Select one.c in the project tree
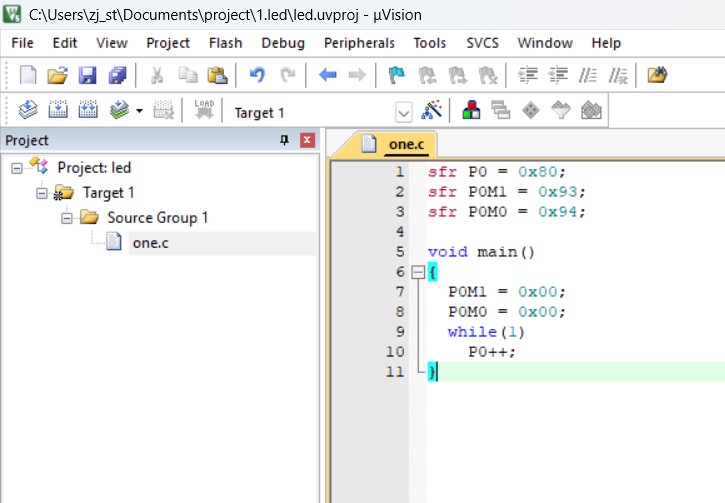The image size is (725, 503). tap(150, 243)
